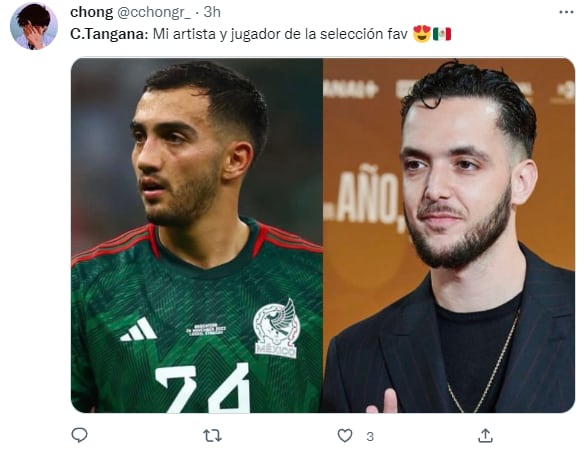Viewport: 588px width, 452px height.
Task: Click the Mexico flag emoji
Action: 442,34
